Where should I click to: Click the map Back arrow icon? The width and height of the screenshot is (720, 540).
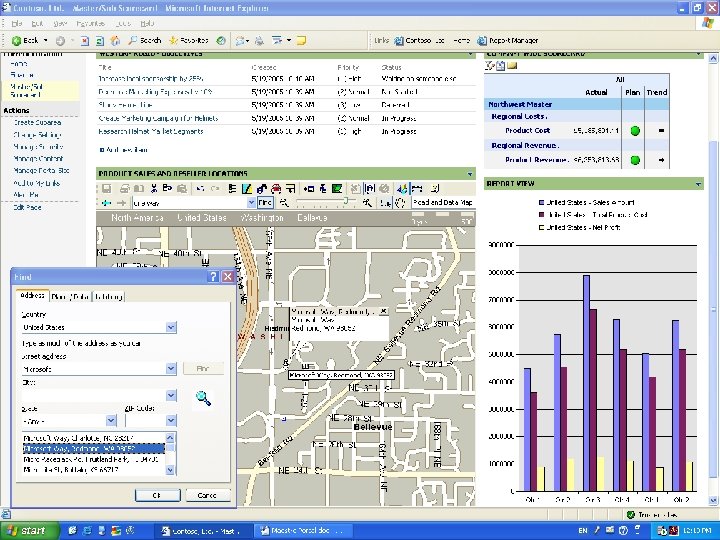point(107,203)
